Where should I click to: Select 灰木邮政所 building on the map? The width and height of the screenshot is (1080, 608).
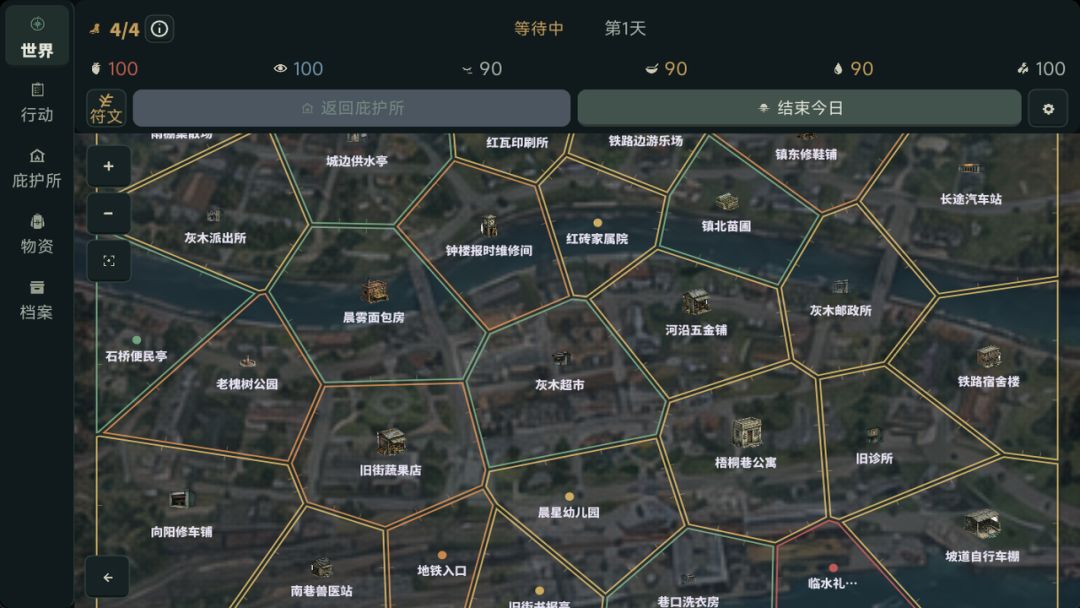pyautogui.click(x=840, y=286)
